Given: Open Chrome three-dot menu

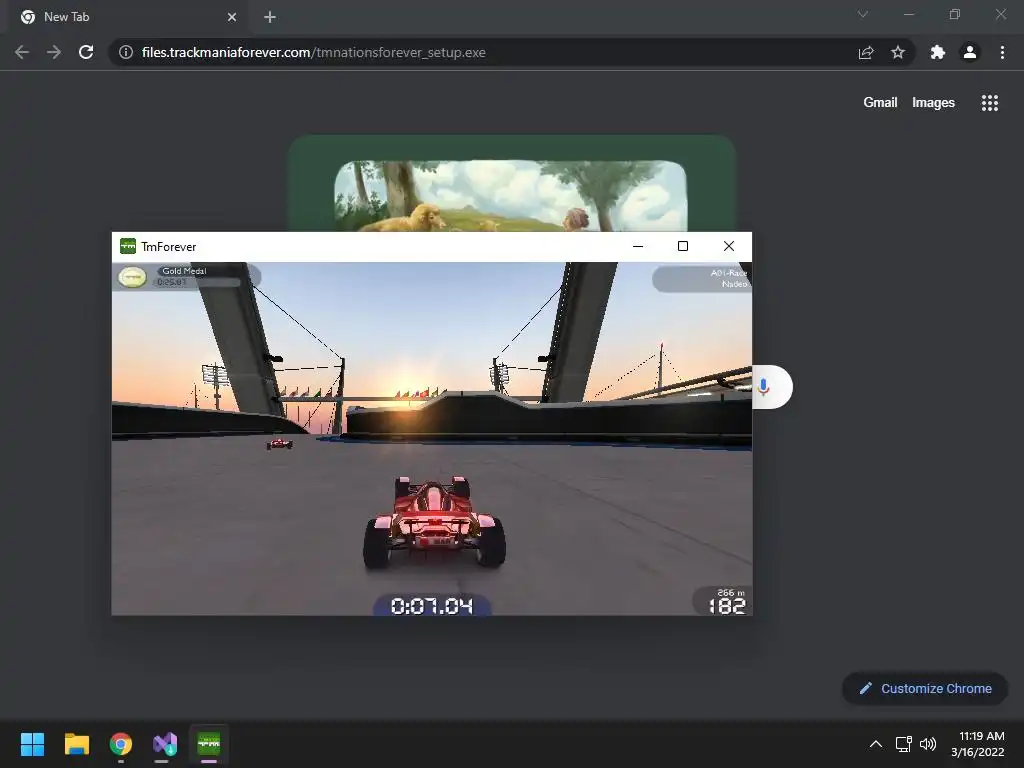Looking at the screenshot, I should pos(1002,52).
